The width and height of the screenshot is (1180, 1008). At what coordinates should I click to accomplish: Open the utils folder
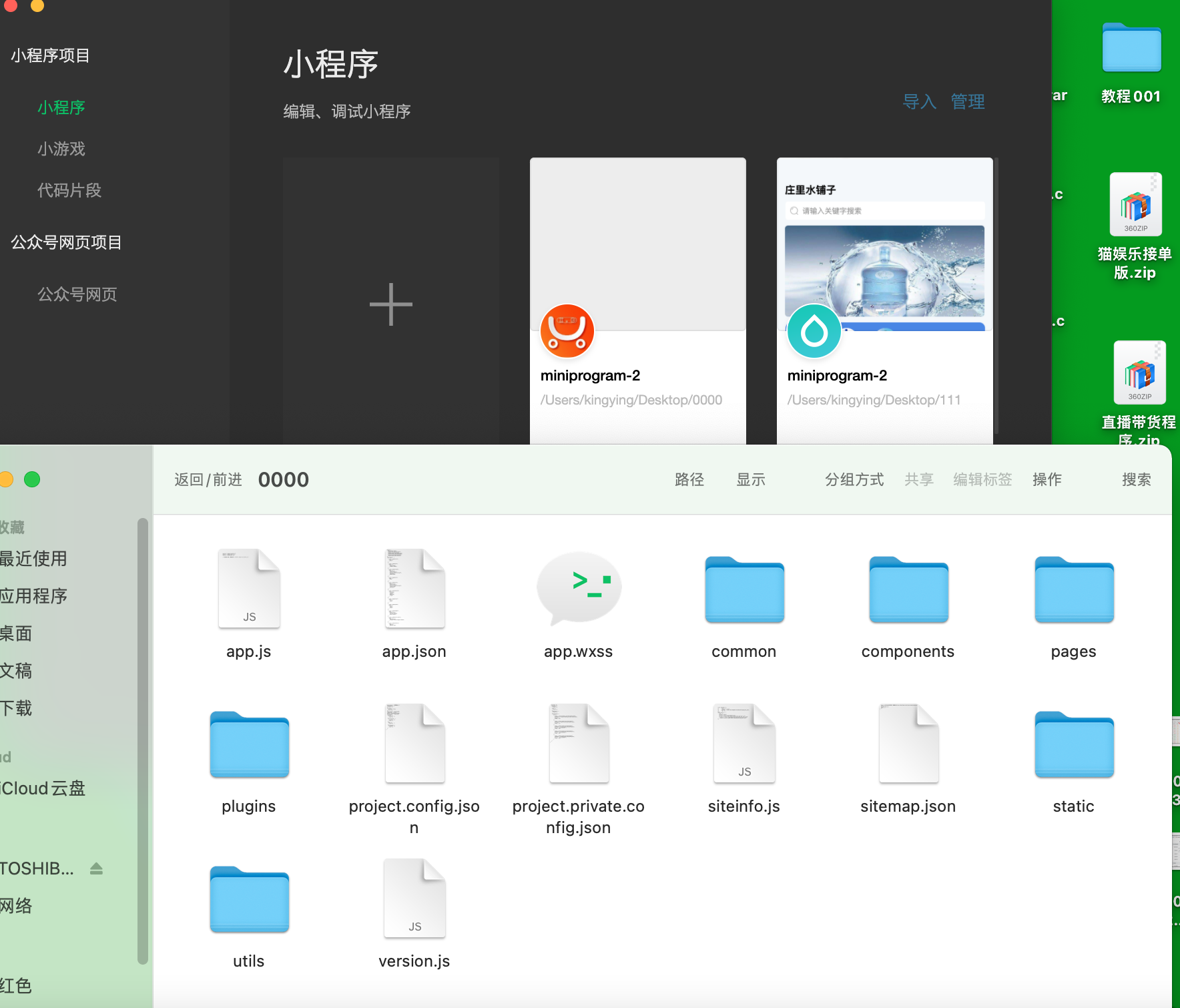[x=248, y=899]
